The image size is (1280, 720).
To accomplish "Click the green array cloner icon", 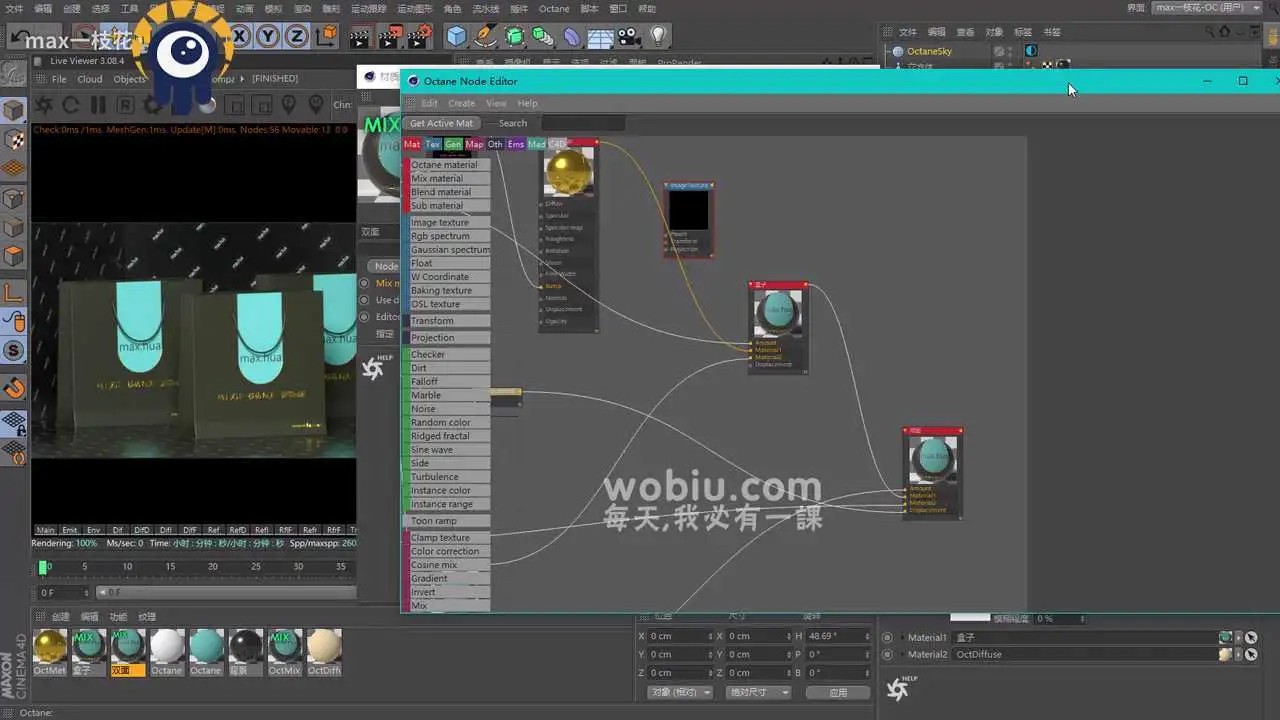I will pos(543,37).
